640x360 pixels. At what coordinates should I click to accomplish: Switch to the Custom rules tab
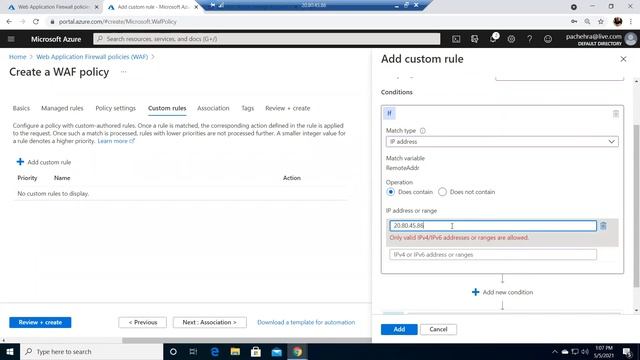coord(167,108)
